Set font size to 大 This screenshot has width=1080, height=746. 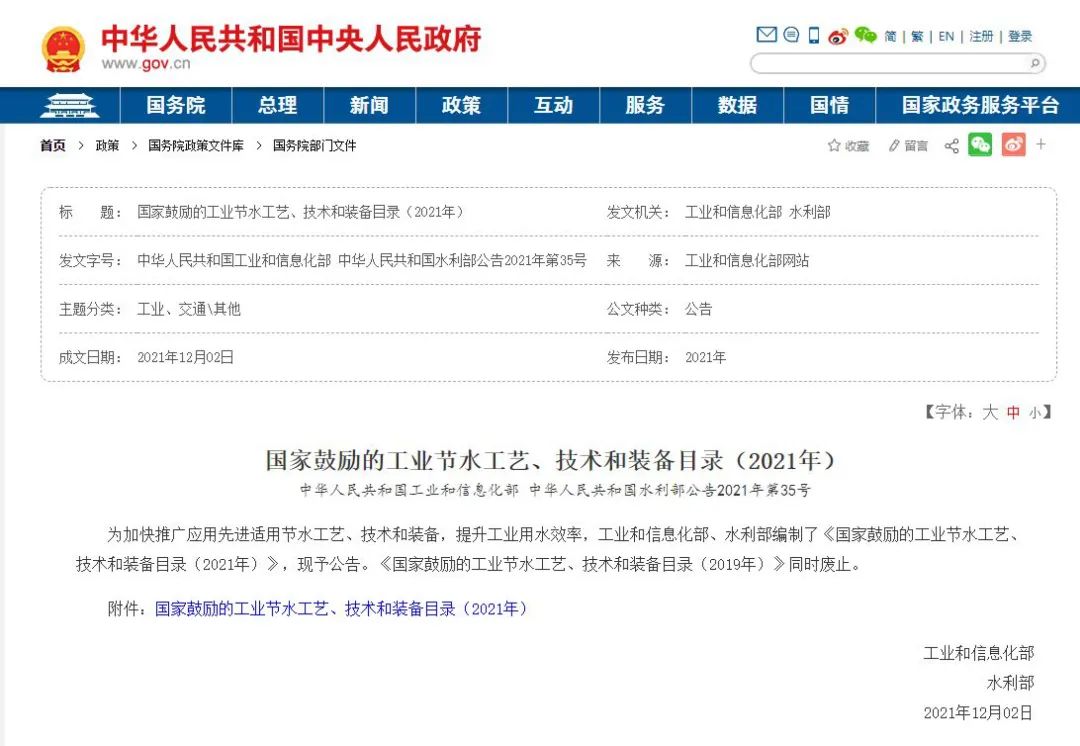pyautogui.click(x=990, y=413)
